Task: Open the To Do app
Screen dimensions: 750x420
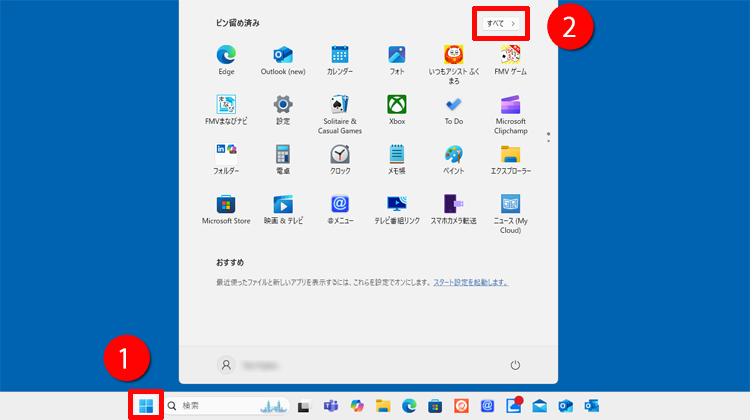Action: point(453,110)
